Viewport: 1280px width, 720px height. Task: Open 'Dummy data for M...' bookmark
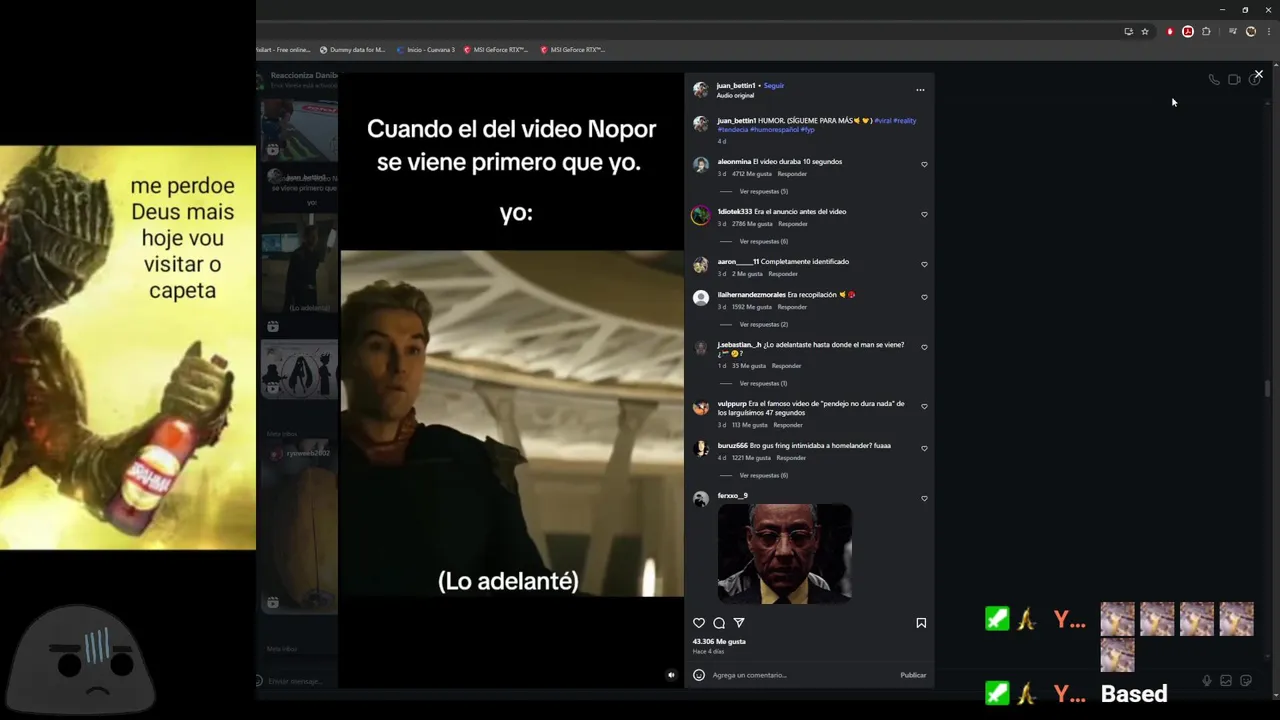[352, 50]
